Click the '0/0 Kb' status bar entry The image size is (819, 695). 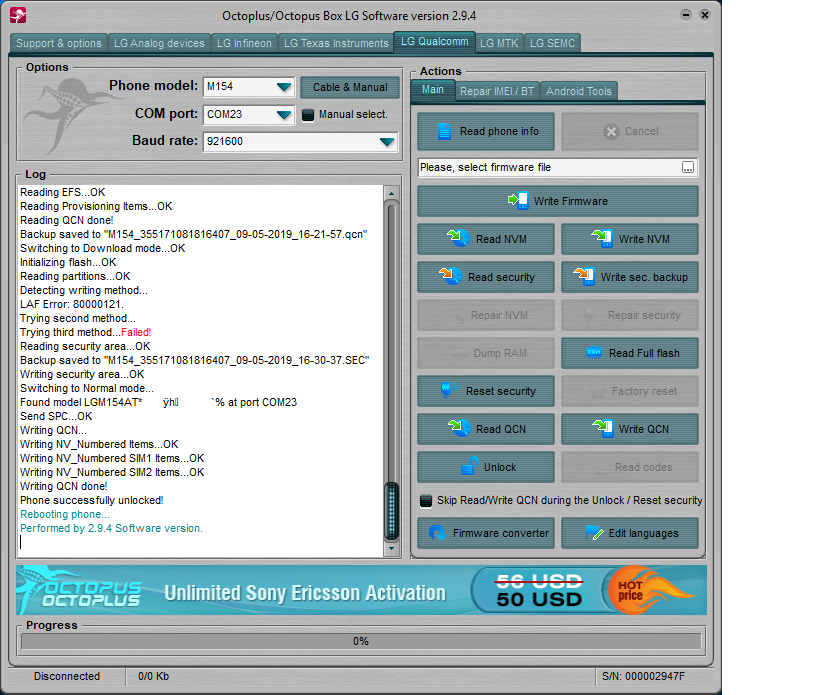[x=154, y=676]
